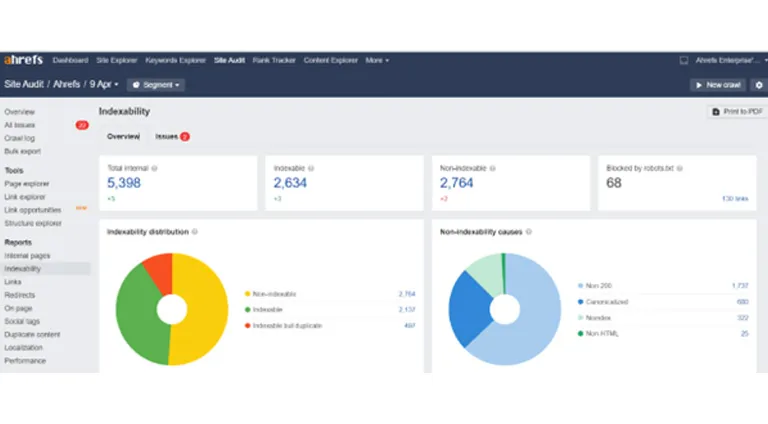Expand the More menu in top navigation
The width and height of the screenshot is (768, 424).
pyautogui.click(x=377, y=60)
